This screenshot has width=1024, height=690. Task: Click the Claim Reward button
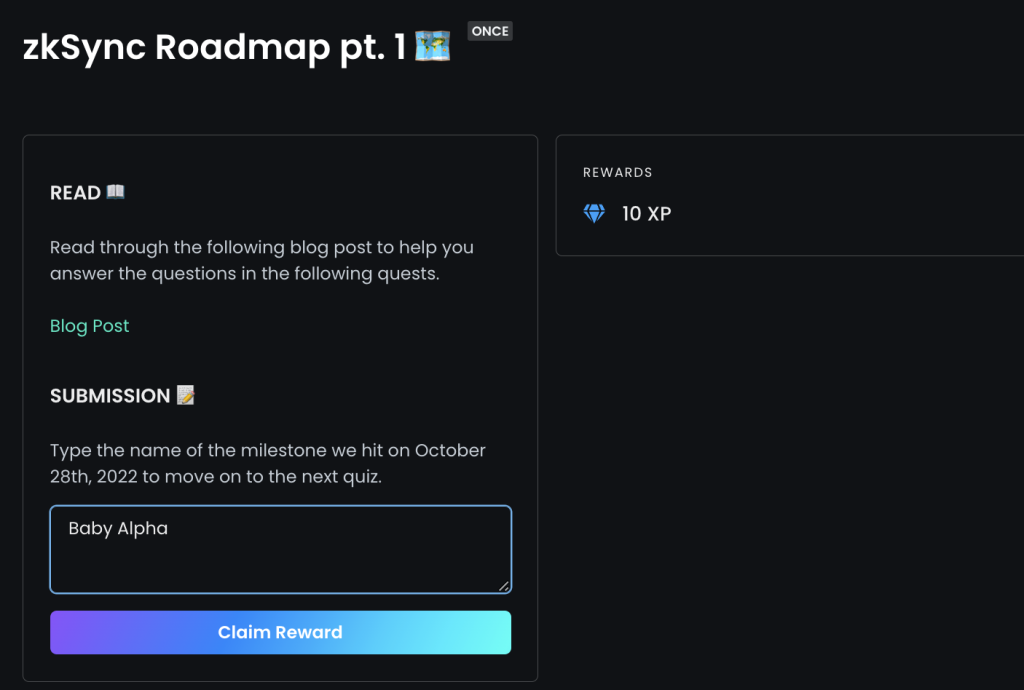[x=281, y=632]
